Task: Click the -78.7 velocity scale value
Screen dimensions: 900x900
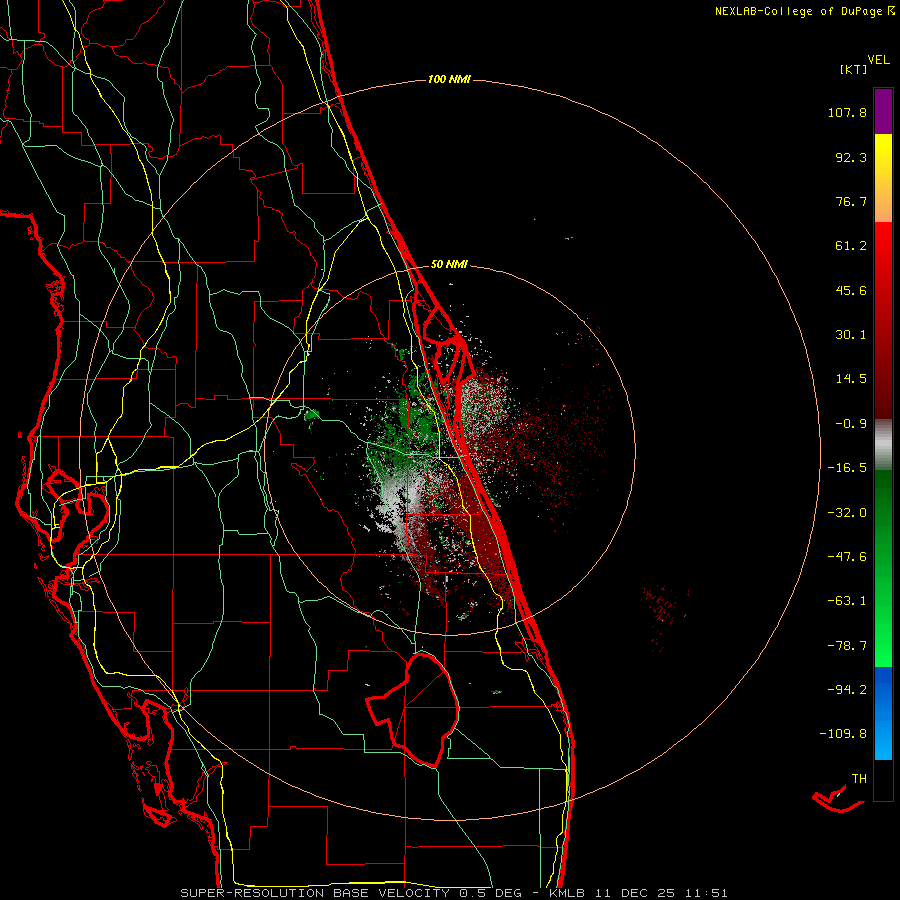Action: coord(847,646)
